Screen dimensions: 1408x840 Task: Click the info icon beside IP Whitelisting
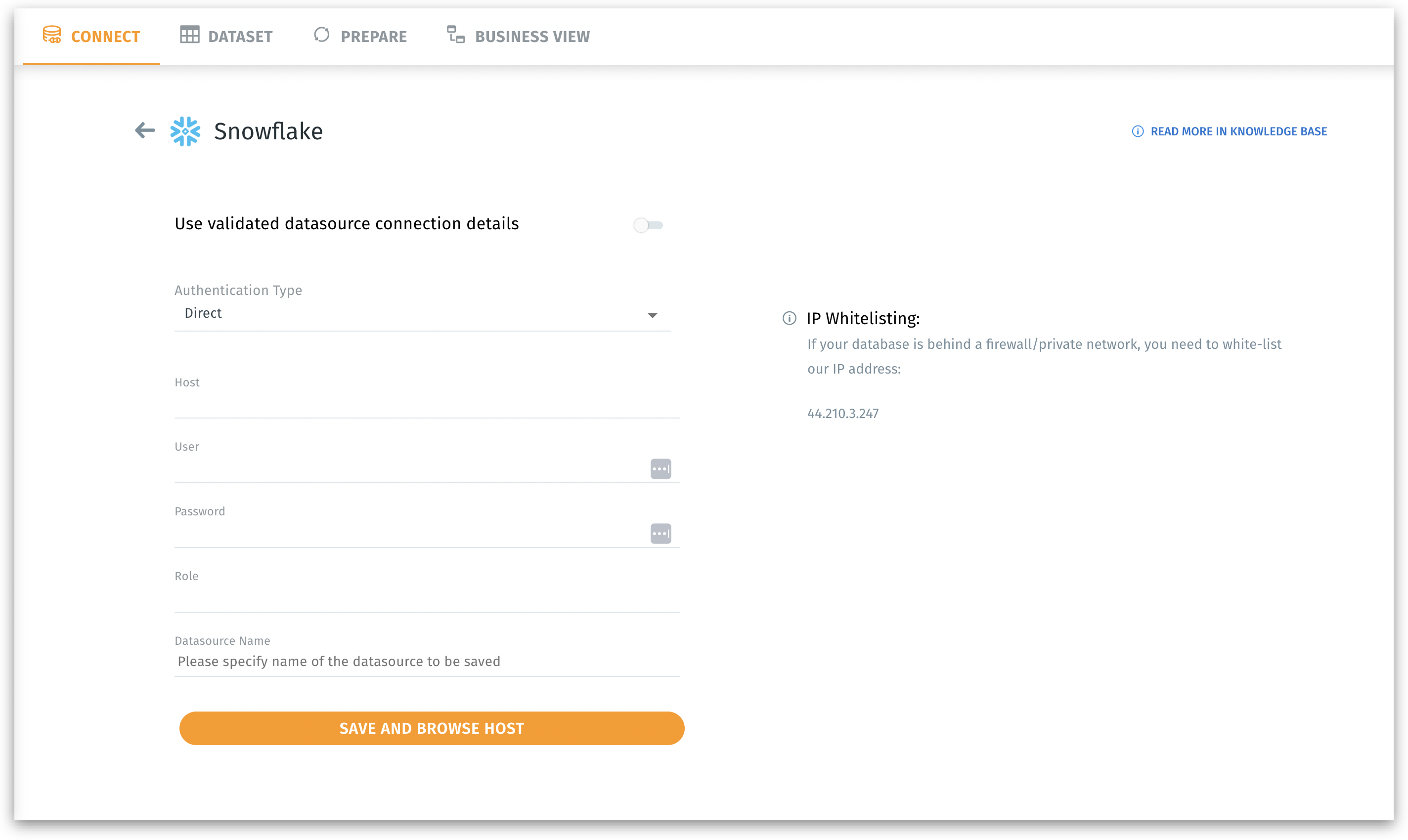pyautogui.click(x=789, y=318)
